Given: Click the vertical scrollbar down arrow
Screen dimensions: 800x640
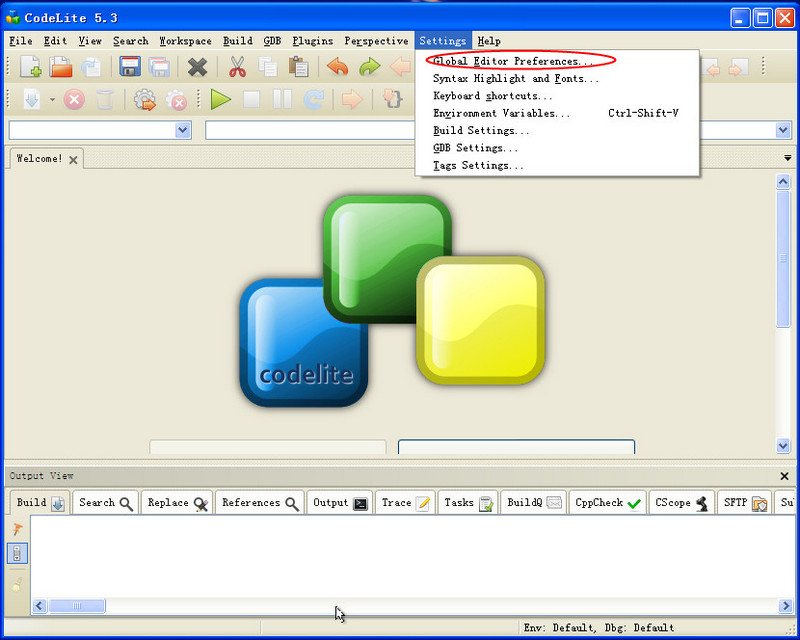Looking at the screenshot, I should (x=784, y=446).
